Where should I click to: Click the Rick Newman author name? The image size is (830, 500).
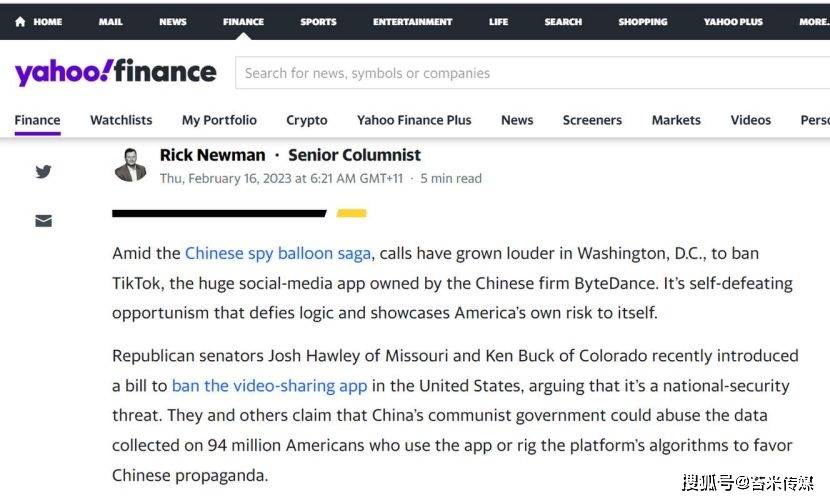coord(212,155)
